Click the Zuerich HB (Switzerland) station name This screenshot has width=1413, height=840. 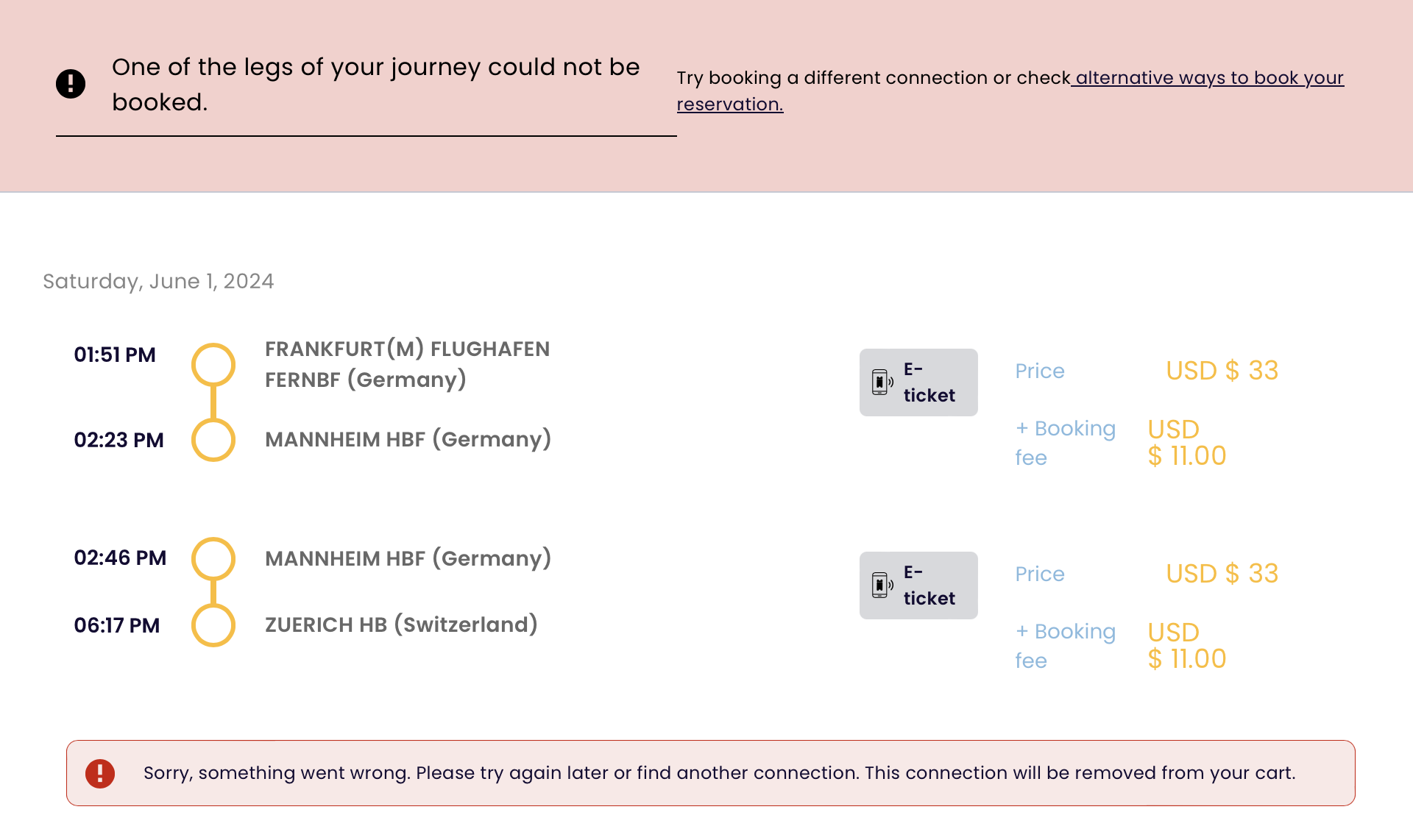401,624
